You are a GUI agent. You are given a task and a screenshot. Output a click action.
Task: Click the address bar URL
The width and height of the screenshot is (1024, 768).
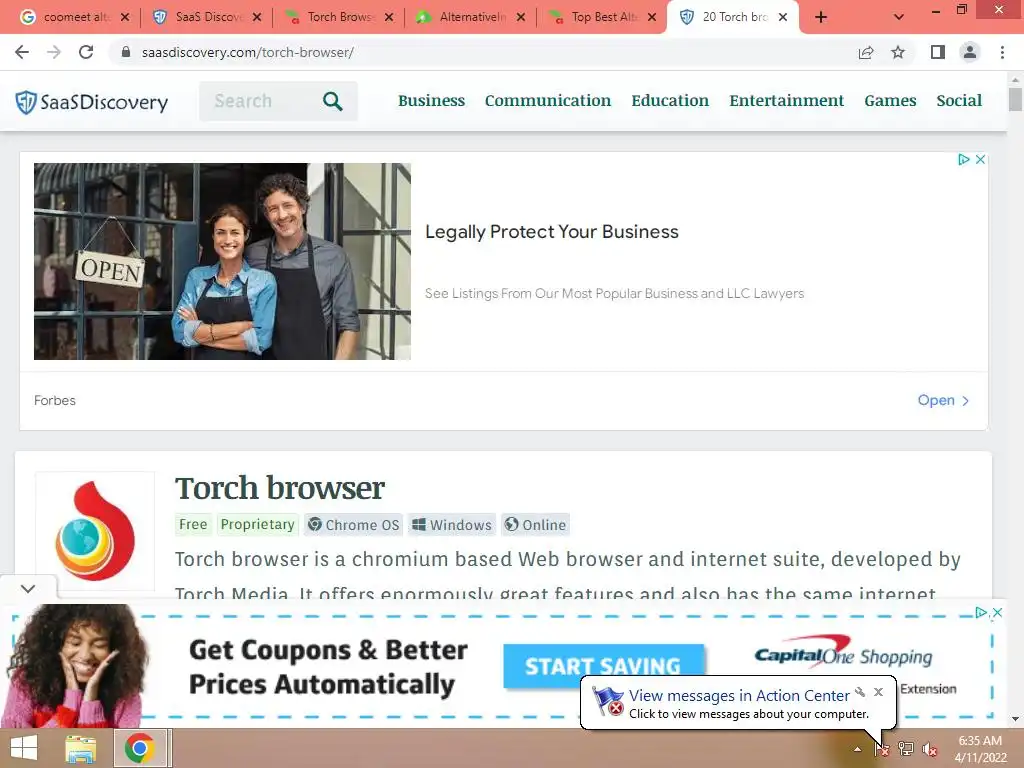[x=248, y=52]
